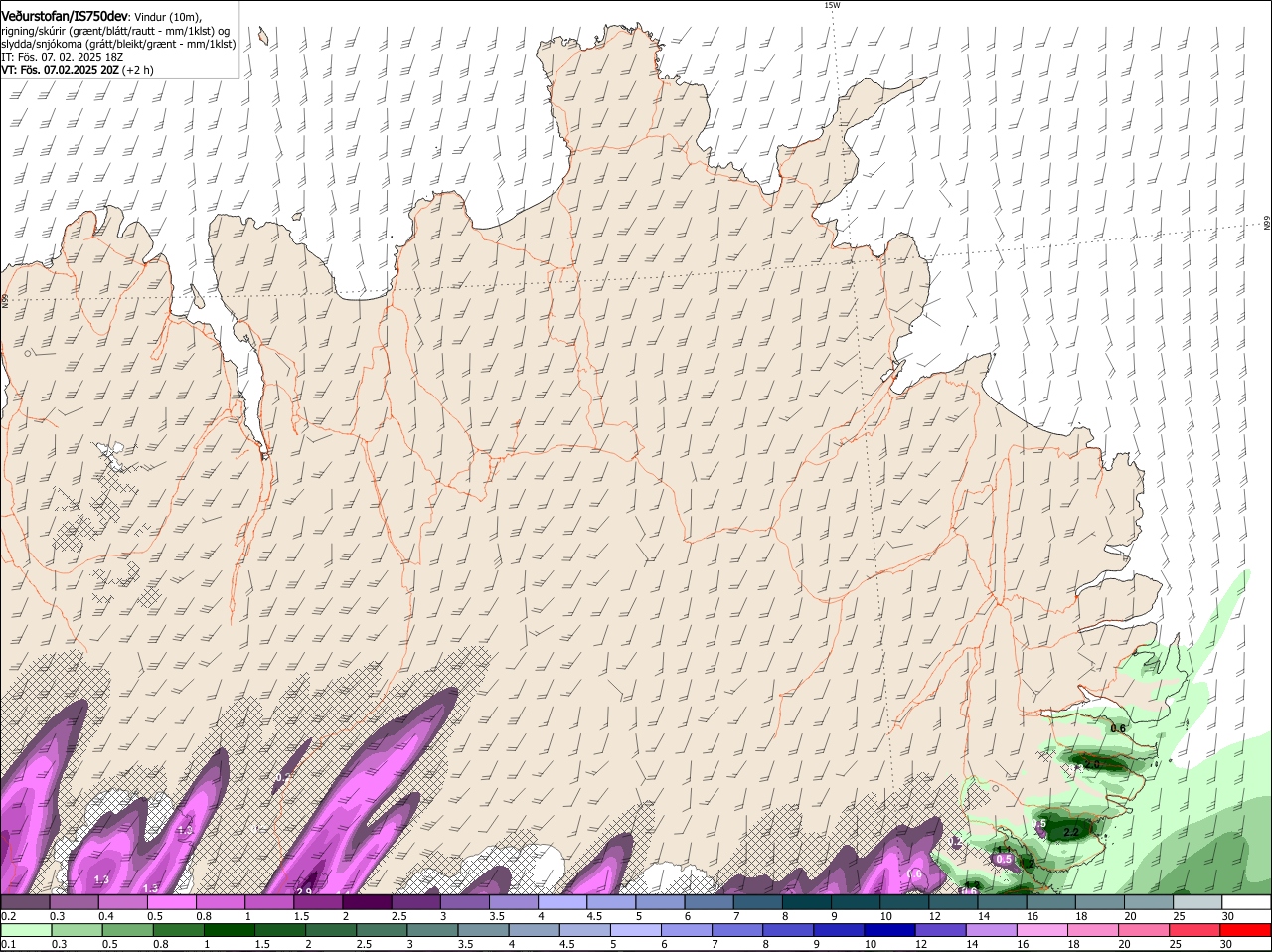Click the '30' label of the upper legend
Screen dimensions: 1272x952
1228,916
